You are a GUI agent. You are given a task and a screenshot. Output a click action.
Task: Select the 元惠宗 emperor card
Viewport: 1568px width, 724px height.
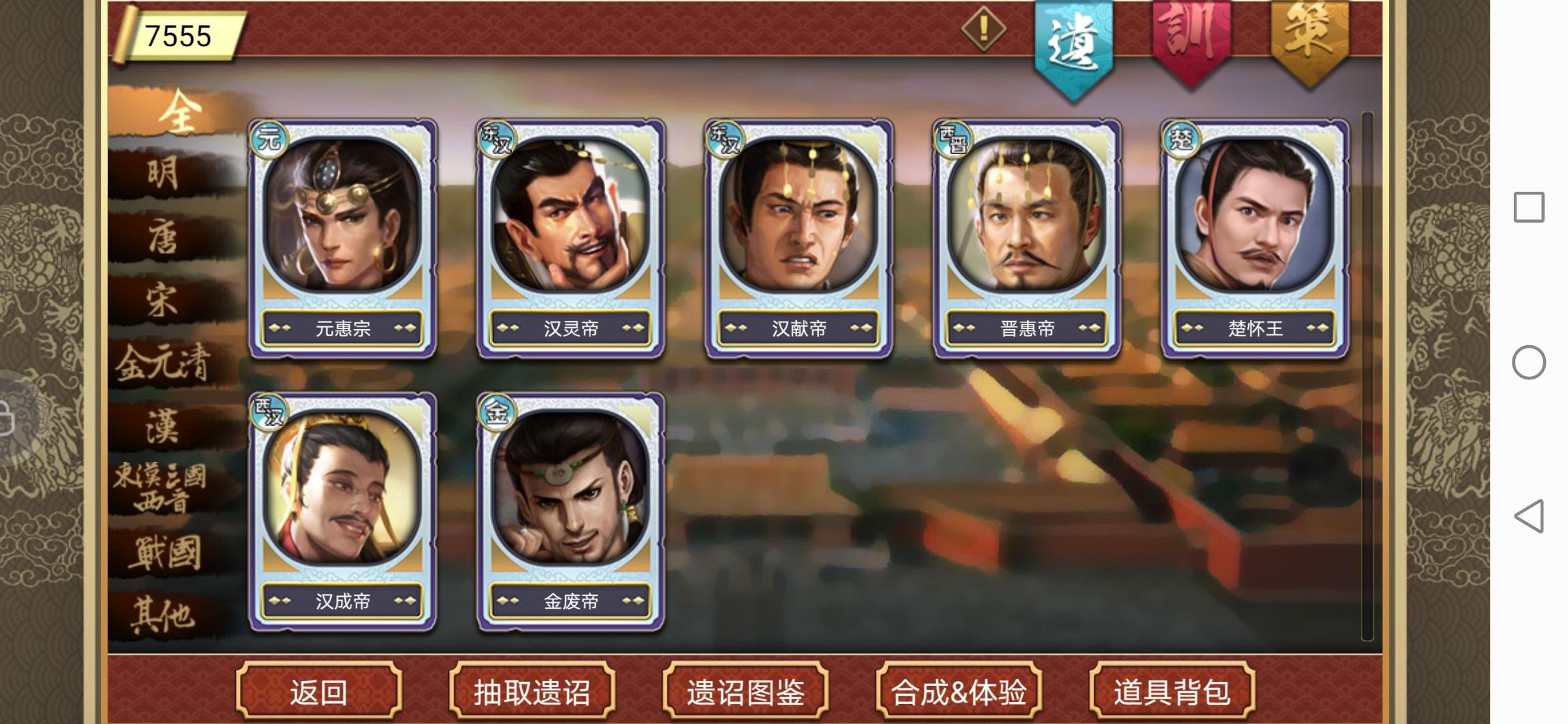[x=342, y=238]
